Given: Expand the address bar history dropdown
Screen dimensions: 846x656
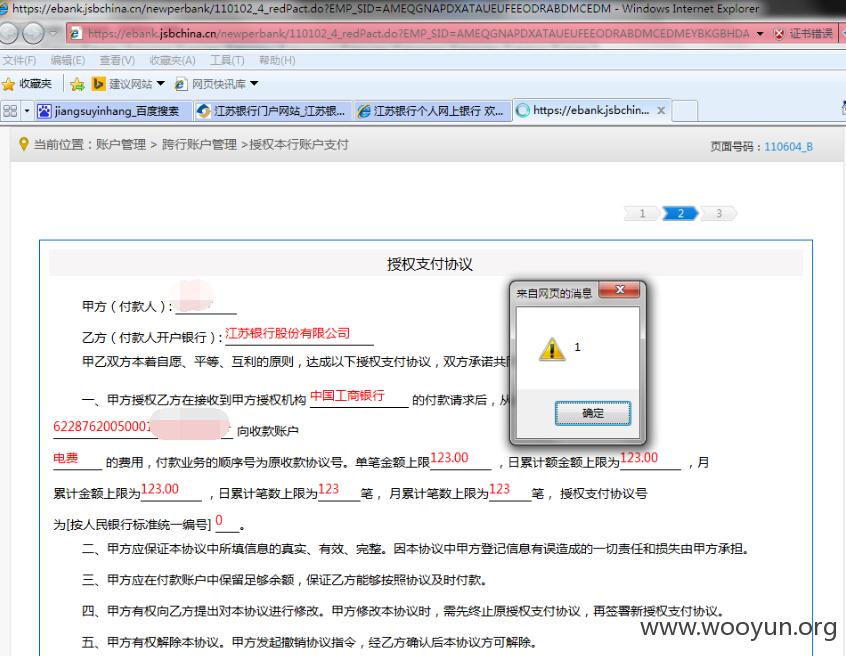Looking at the screenshot, I should point(760,33).
